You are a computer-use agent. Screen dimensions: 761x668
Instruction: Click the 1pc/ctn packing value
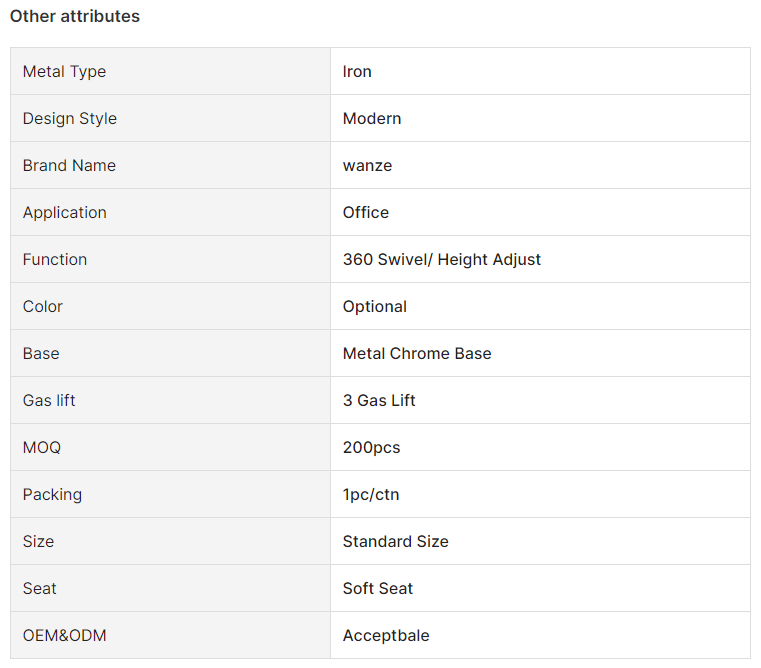(x=371, y=495)
